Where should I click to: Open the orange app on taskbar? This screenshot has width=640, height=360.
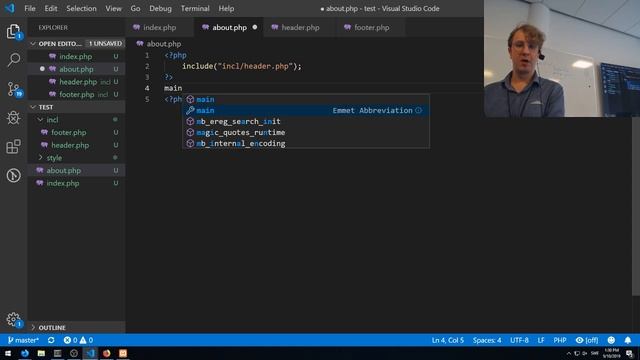[x=123, y=353]
